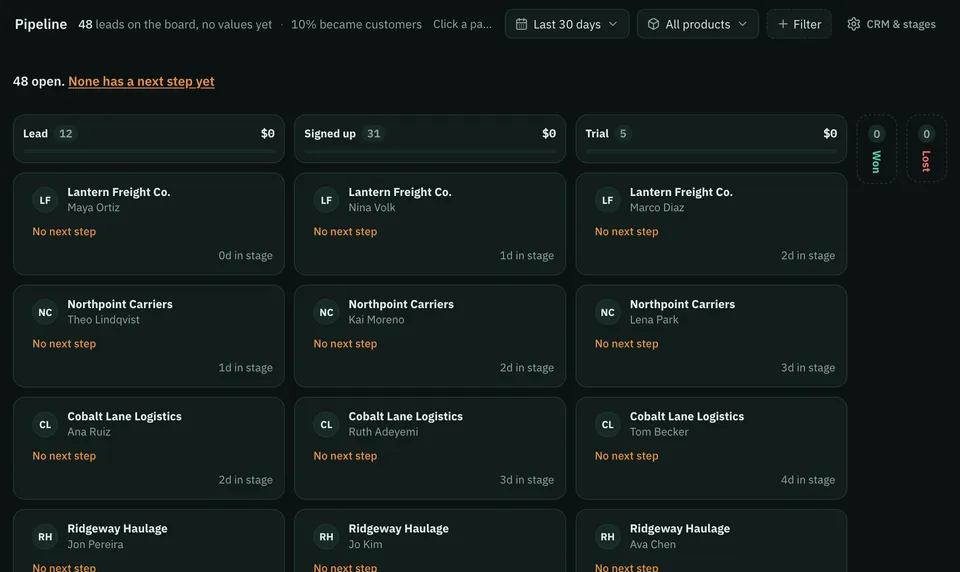960x572 pixels.
Task: Click RH avatar on Jo Kim card
Action: click(326, 536)
